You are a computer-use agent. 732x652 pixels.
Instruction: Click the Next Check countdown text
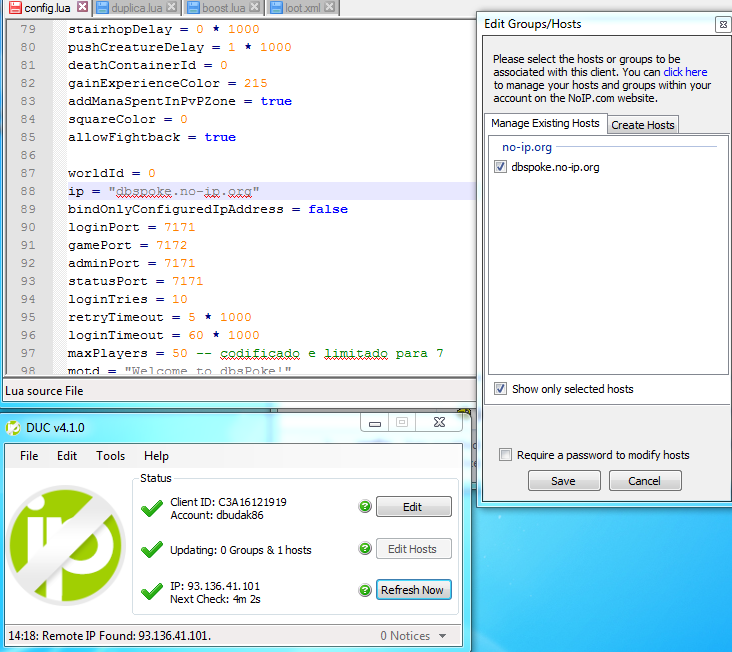(x=215, y=599)
